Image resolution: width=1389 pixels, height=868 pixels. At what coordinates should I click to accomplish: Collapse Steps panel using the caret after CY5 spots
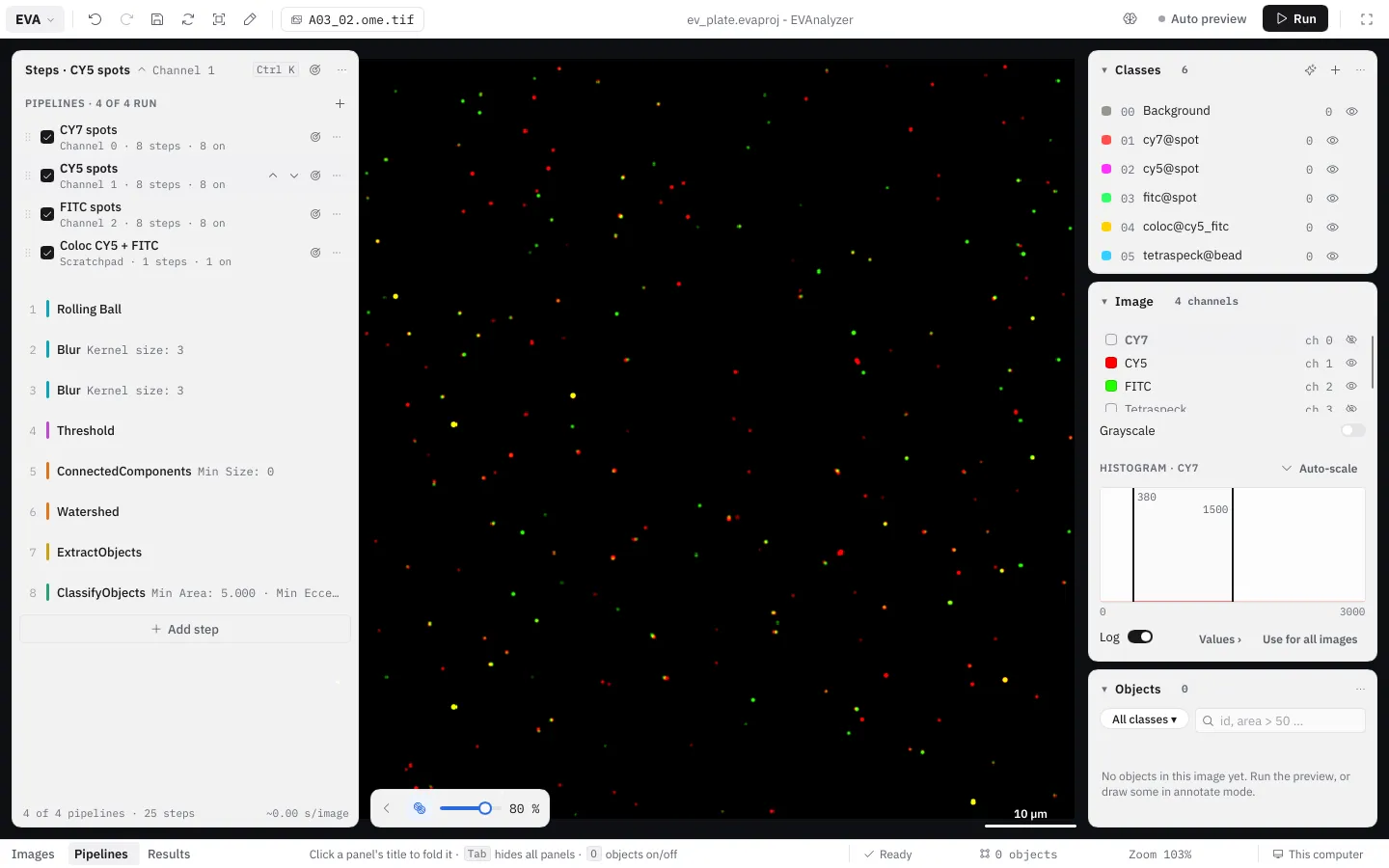click(142, 69)
